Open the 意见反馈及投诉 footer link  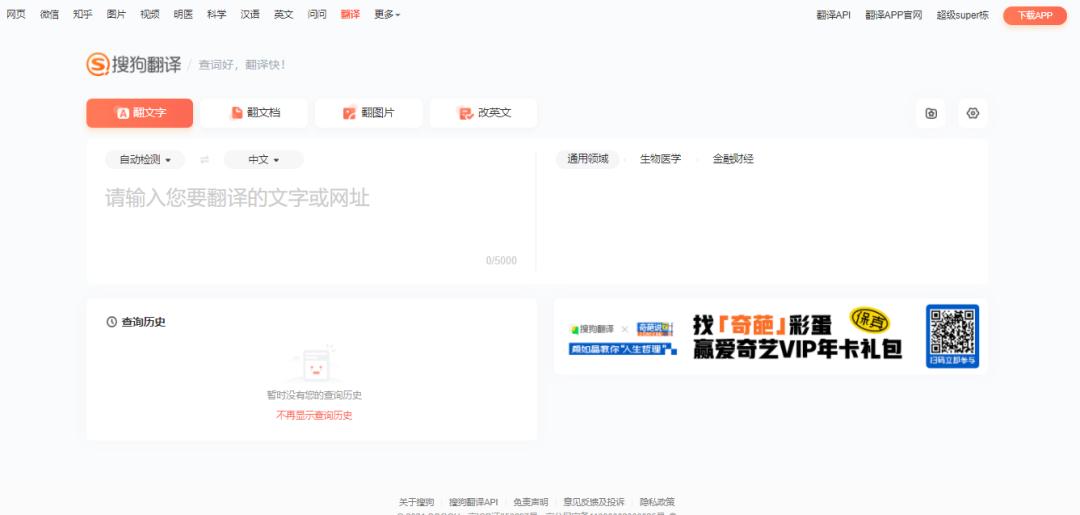click(594, 502)
